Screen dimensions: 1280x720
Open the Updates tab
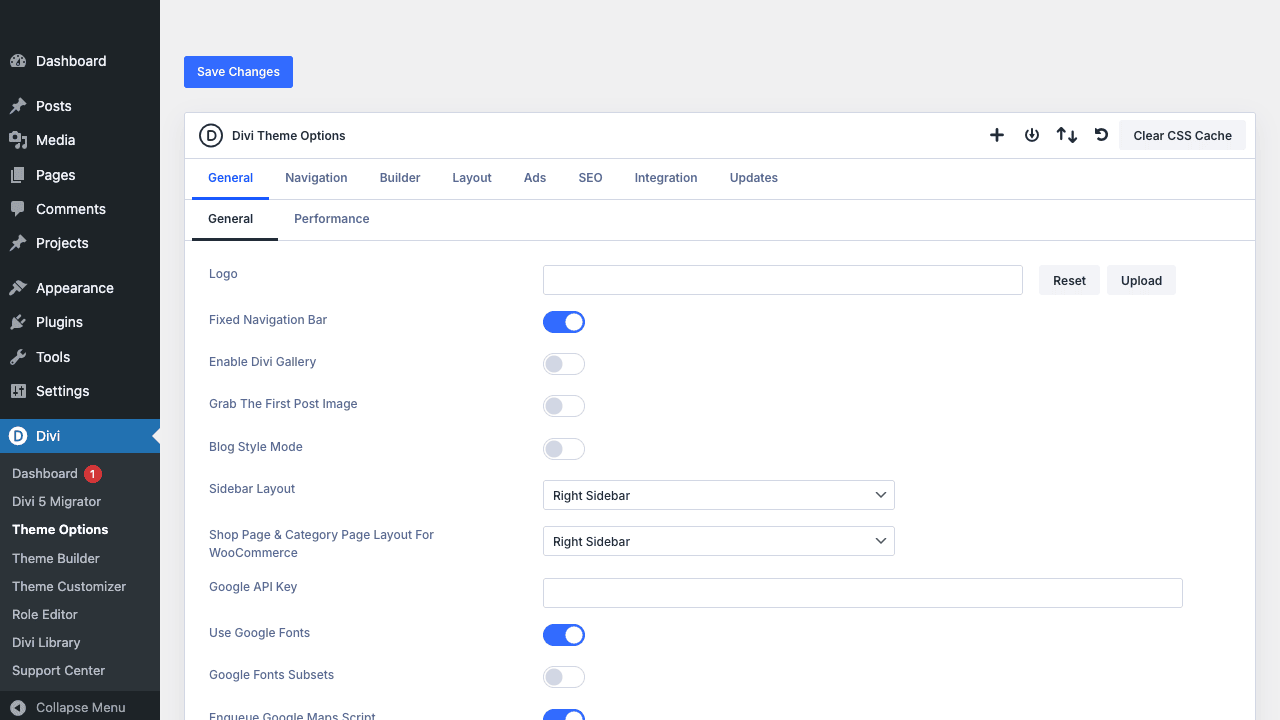pyautogui.click(x=754, y=178)
